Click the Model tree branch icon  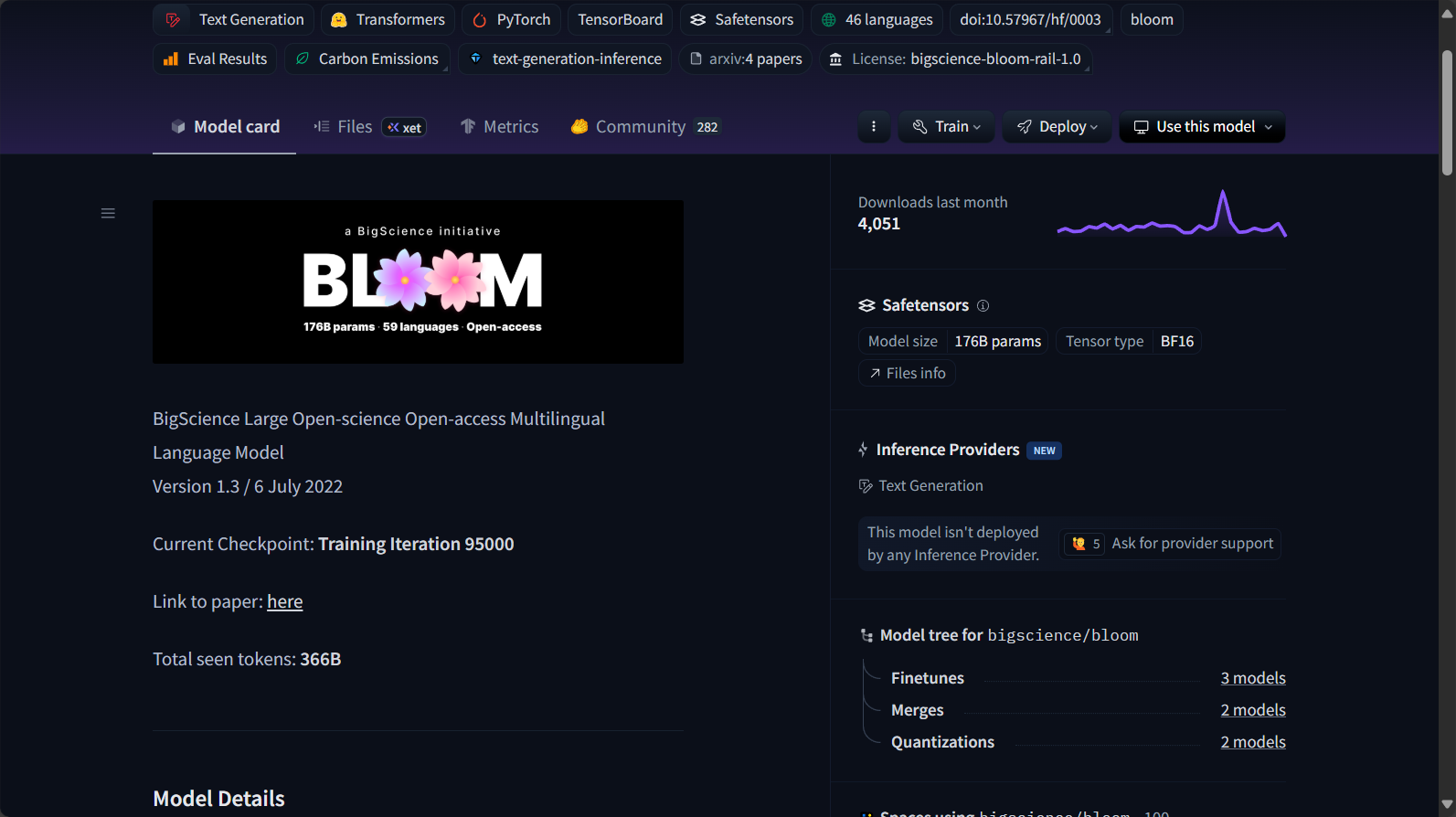pos(866,635)
